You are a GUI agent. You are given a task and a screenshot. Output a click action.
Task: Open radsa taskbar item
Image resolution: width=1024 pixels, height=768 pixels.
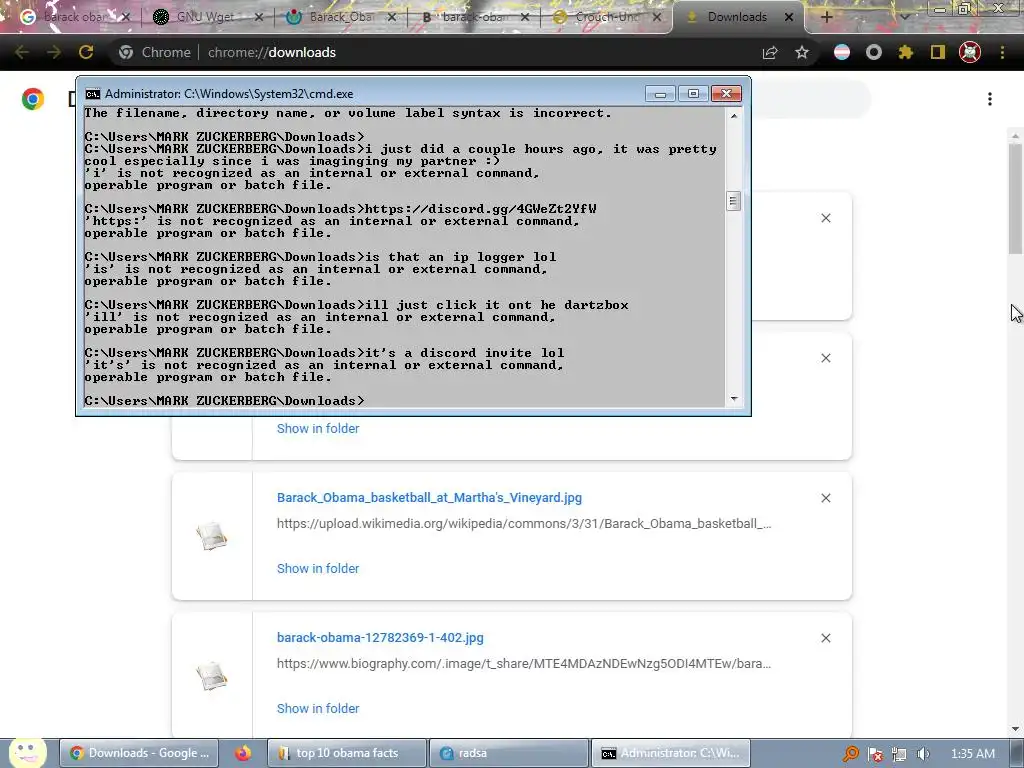[x=509, y=753]
